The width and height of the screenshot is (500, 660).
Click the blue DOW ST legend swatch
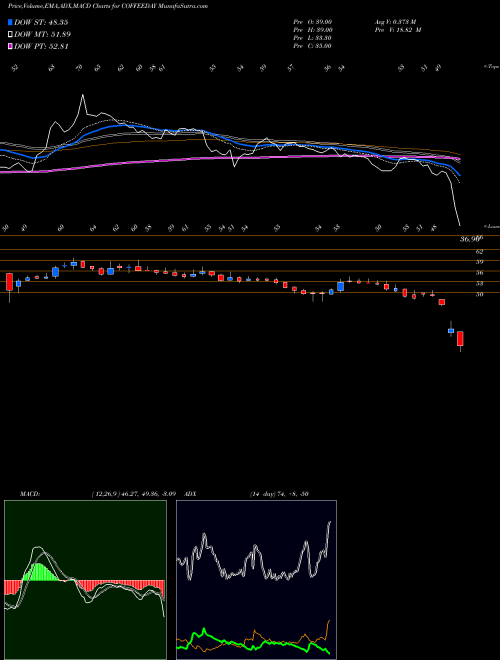11,22
